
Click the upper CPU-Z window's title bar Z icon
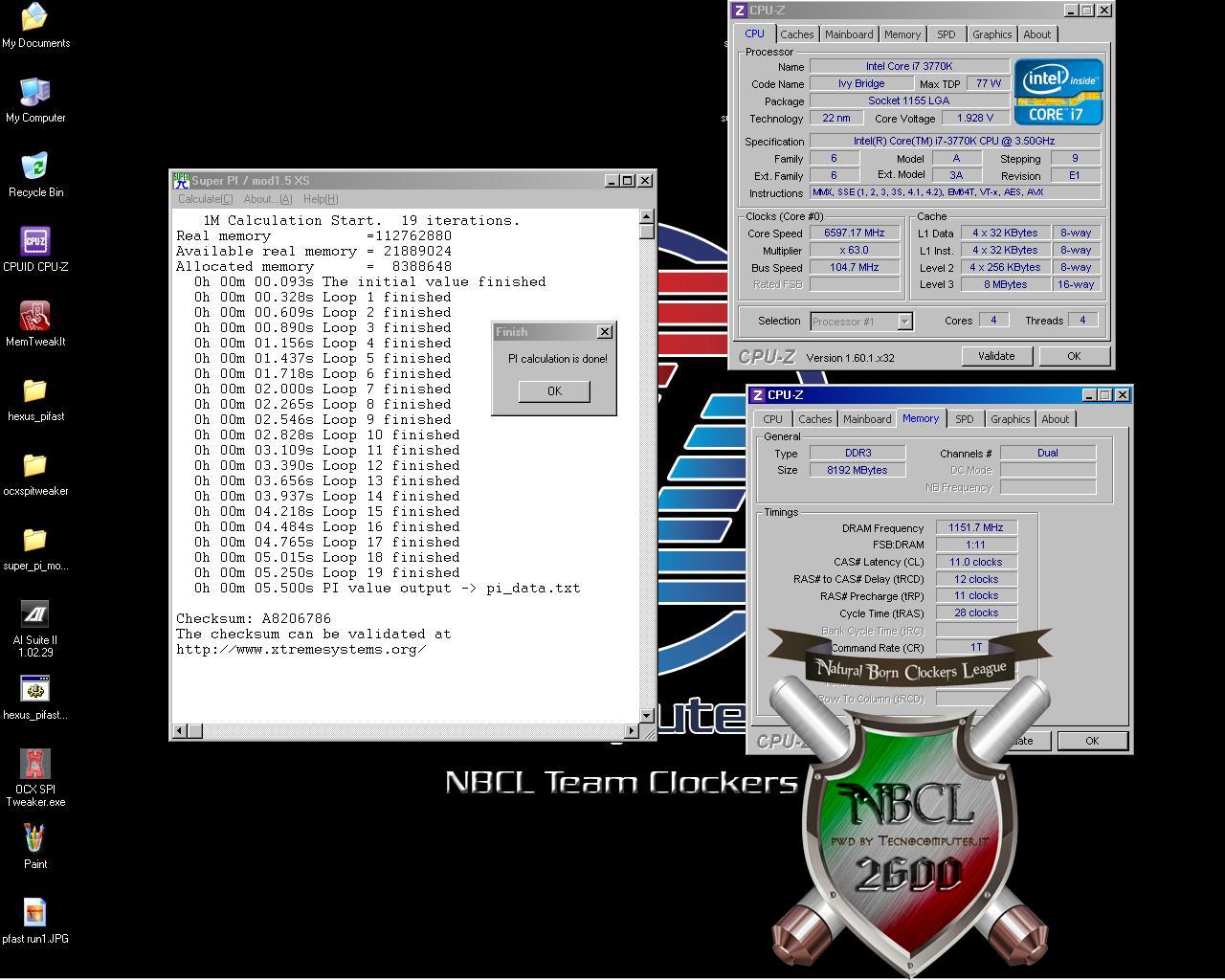point(739,11)
